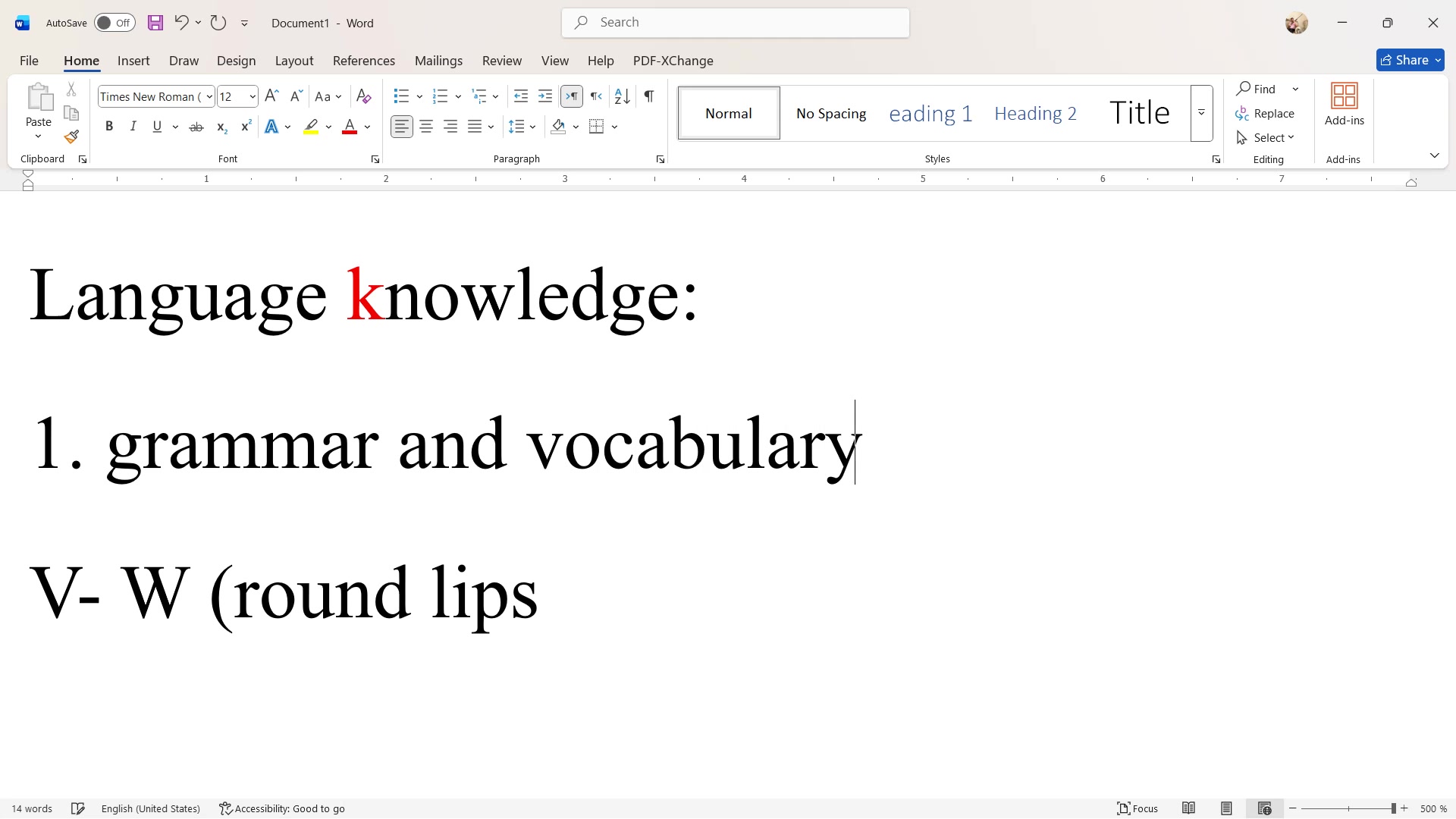Image resolution: width=1456 pixels, height=819 pixels.
Task: Click the Clear All Formatting icon
Action: pos(364,96)
